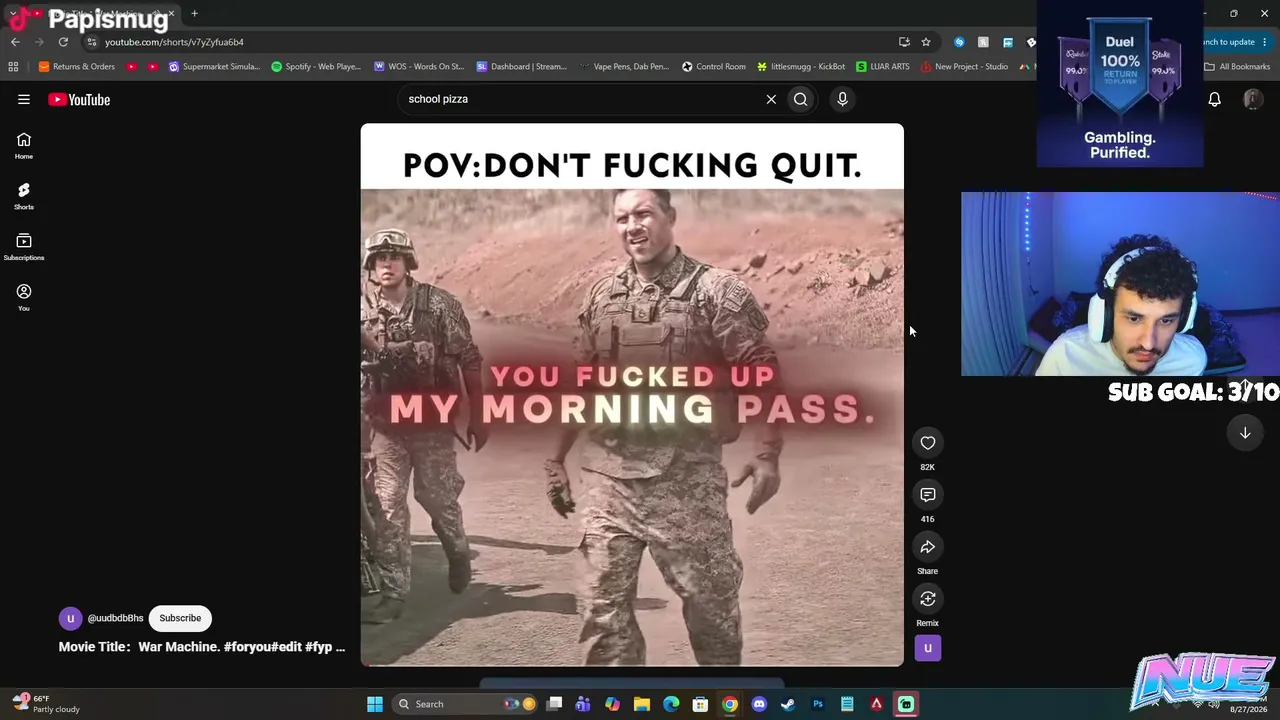
Task: Open the 'Spotify - Web Playe...' bookmark
Action: [x=316, y=67]
